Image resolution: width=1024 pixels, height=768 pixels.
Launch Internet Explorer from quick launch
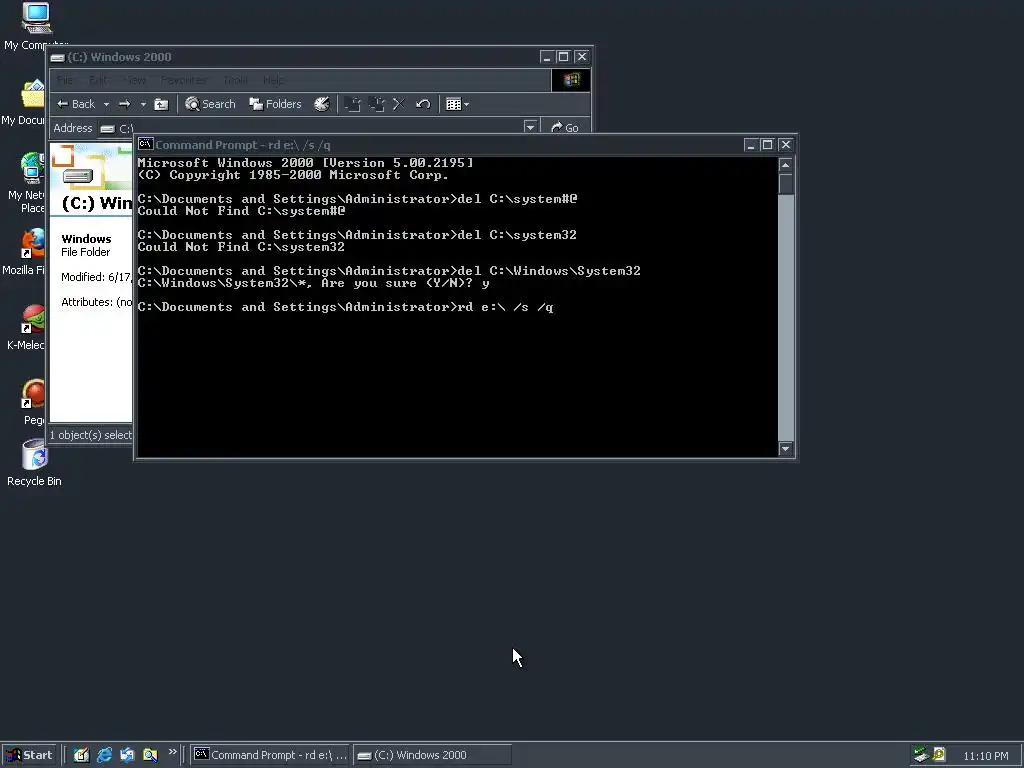pos(104,755)
